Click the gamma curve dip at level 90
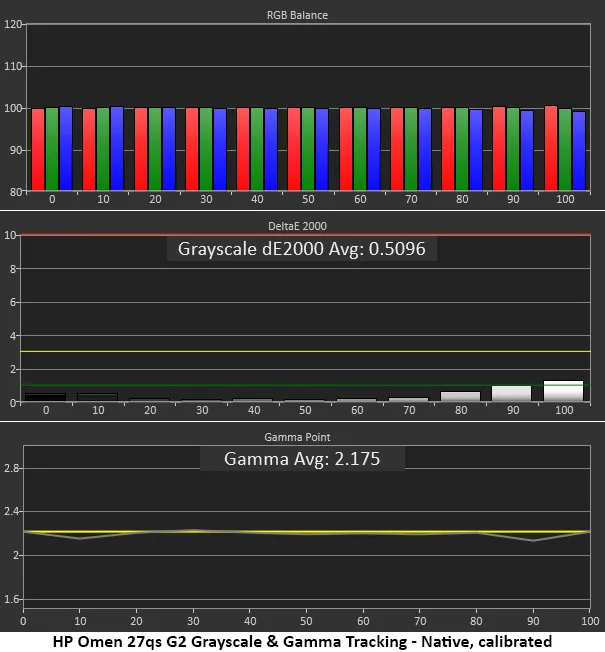This screenshot has width=605, height=652. click(x=540, y=540)
